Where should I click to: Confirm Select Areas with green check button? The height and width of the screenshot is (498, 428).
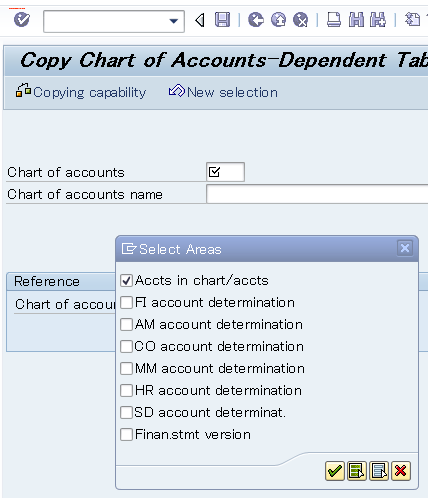[x=335, y=471]
